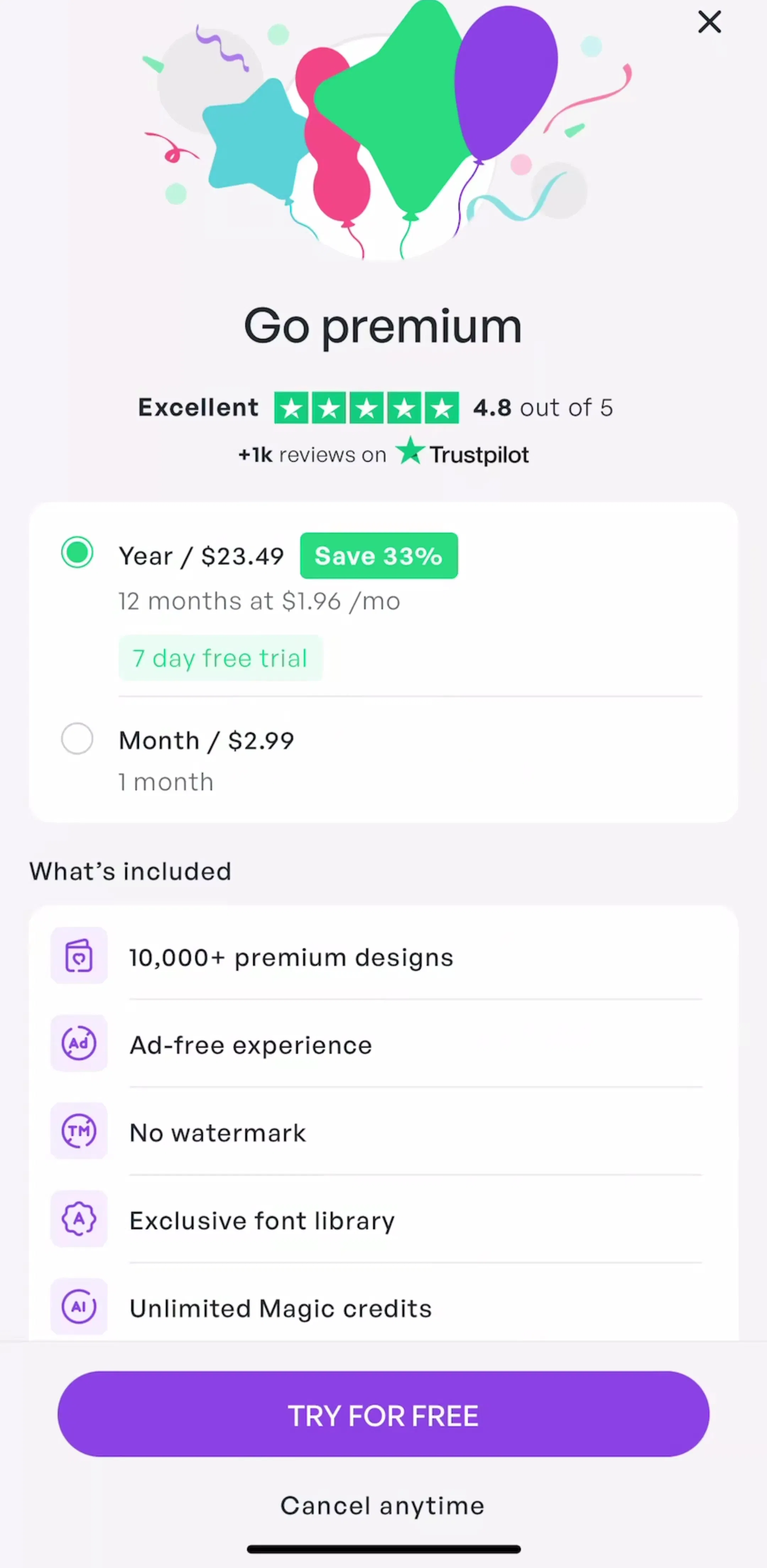Tap the Save 33% badge
The width and height of the screenshot is (767, 1568).
pos(379,556)
